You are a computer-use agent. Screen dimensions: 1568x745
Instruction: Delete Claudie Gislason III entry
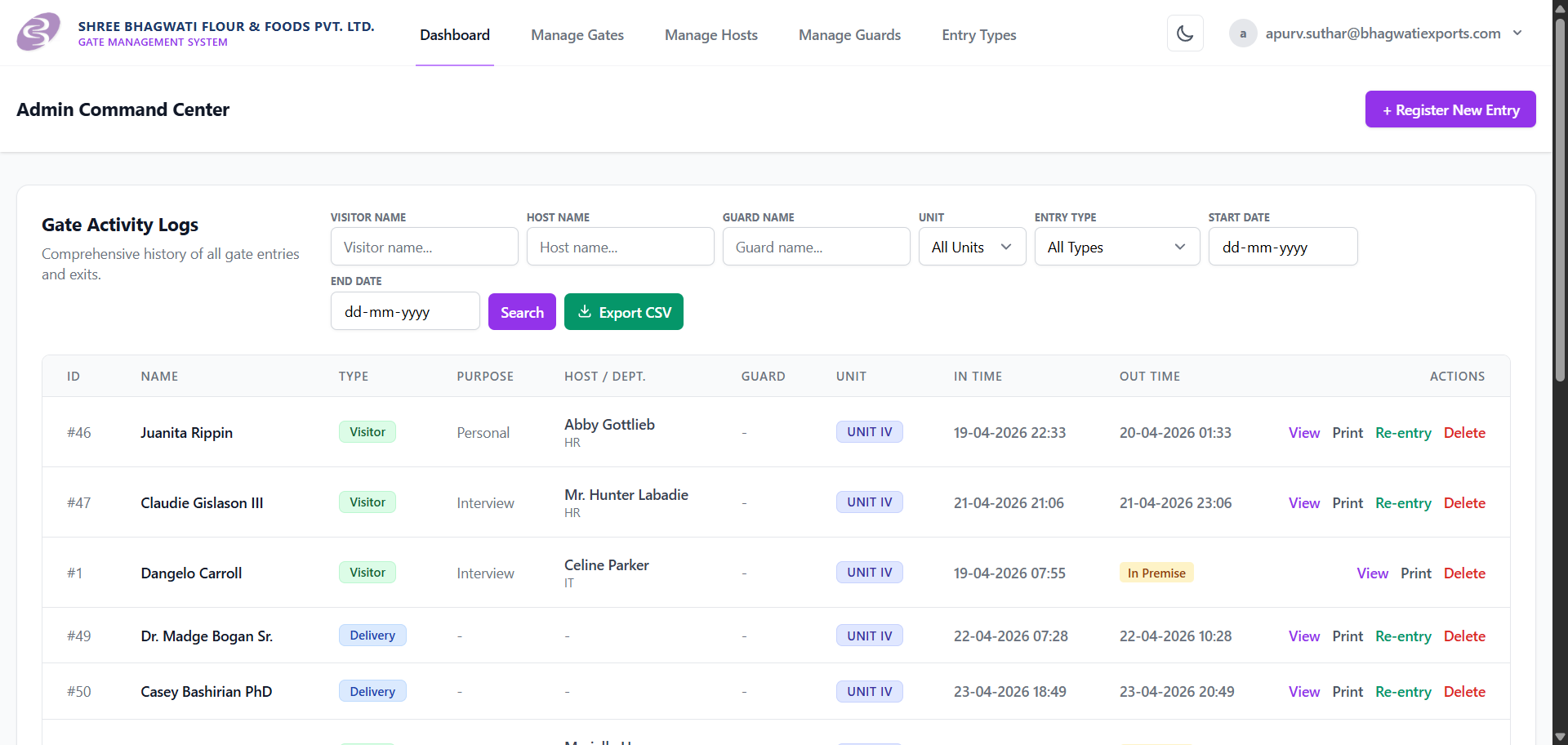1464,503
